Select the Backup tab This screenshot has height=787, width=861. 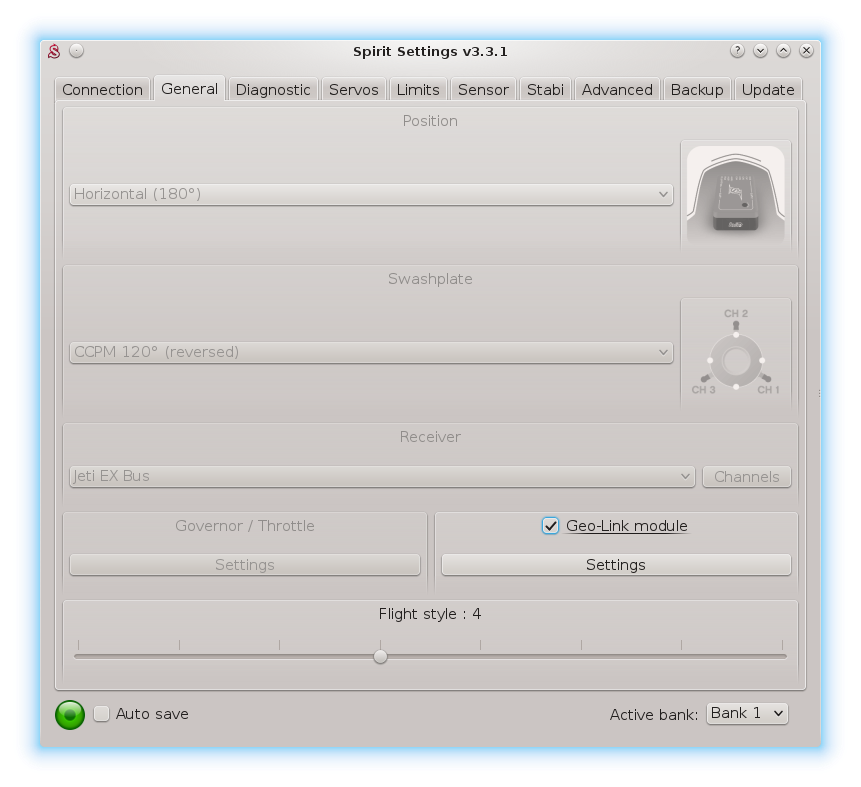coord(697,89)
